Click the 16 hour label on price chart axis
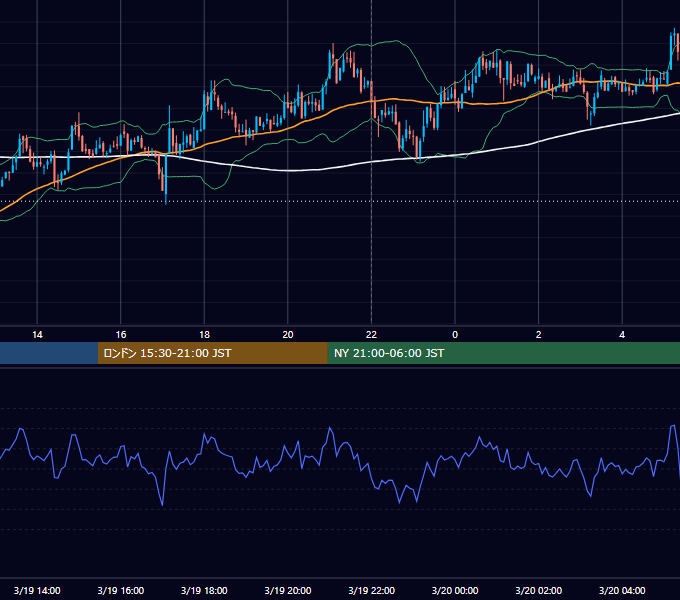 (121, 335)
